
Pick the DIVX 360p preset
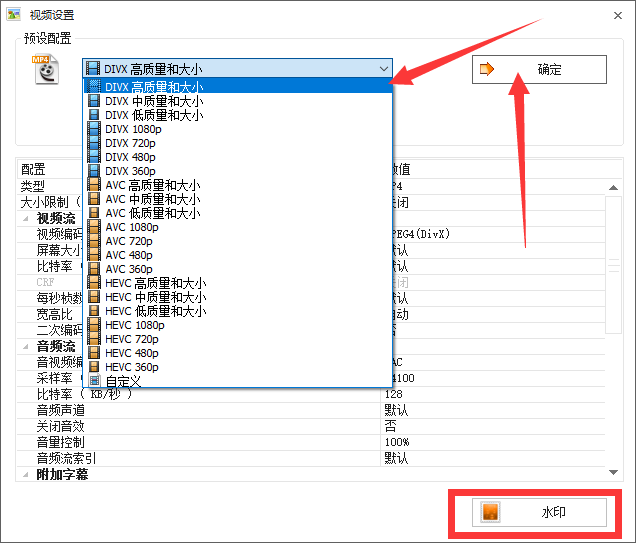pyautogui.click(x=238, y=171)
